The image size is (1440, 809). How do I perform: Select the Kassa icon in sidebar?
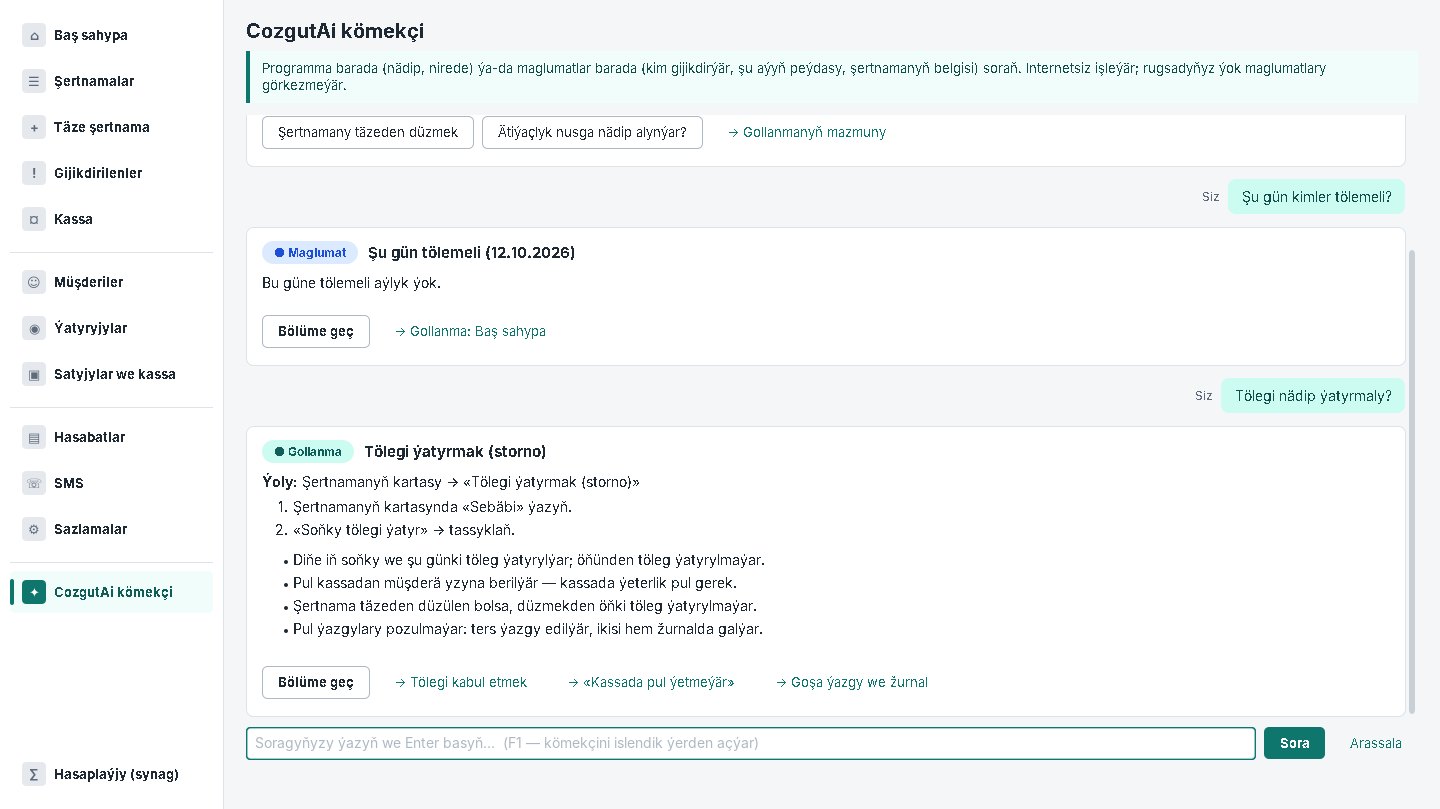pyautogui.click(x=34, y=219)
